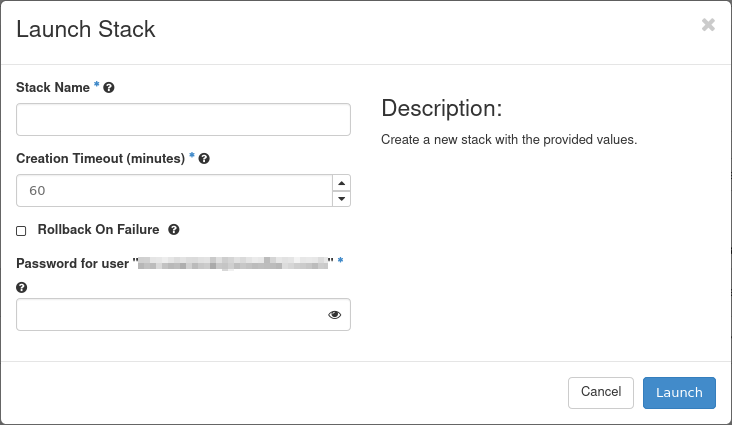This screenshot has width=732, height=425.
Task: Increase creation timeout with the up arrow
Action: 341,183
